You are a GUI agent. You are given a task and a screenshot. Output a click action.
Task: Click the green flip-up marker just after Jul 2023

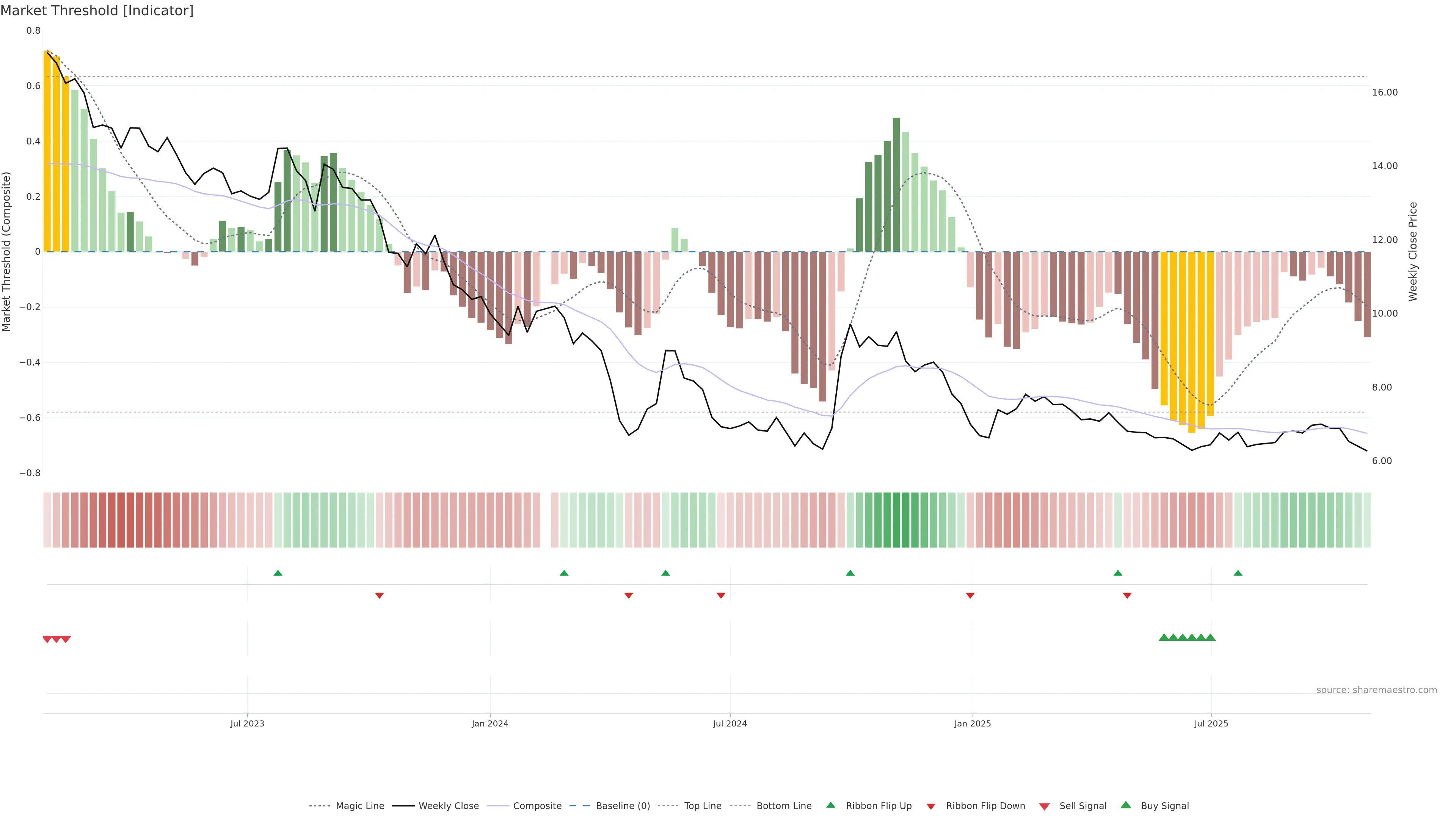[x=278, y=573]
